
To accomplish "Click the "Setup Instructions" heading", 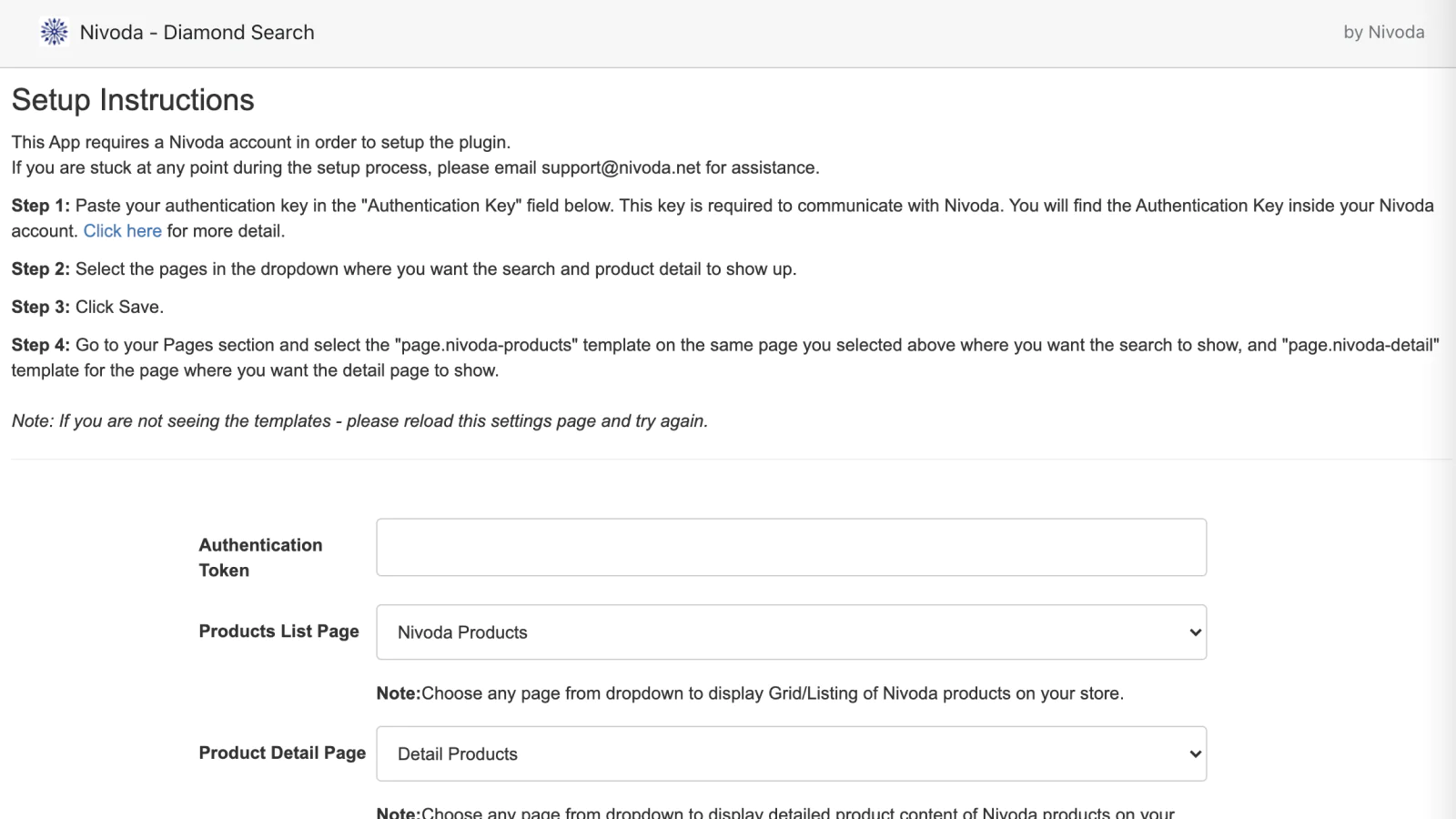I will click(133, 100).
